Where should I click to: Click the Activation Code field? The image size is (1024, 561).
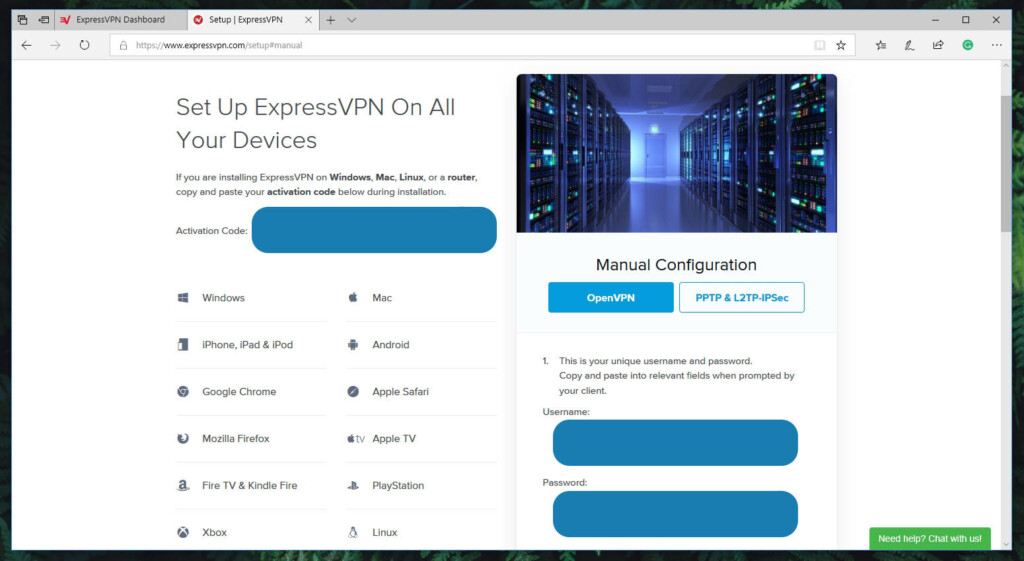coord(374,230)
